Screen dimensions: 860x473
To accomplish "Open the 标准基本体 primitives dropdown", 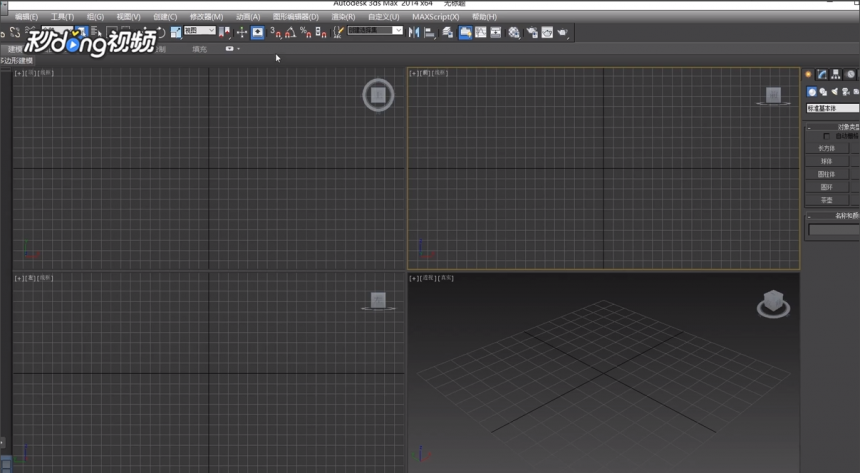I will tap(833, 108).
